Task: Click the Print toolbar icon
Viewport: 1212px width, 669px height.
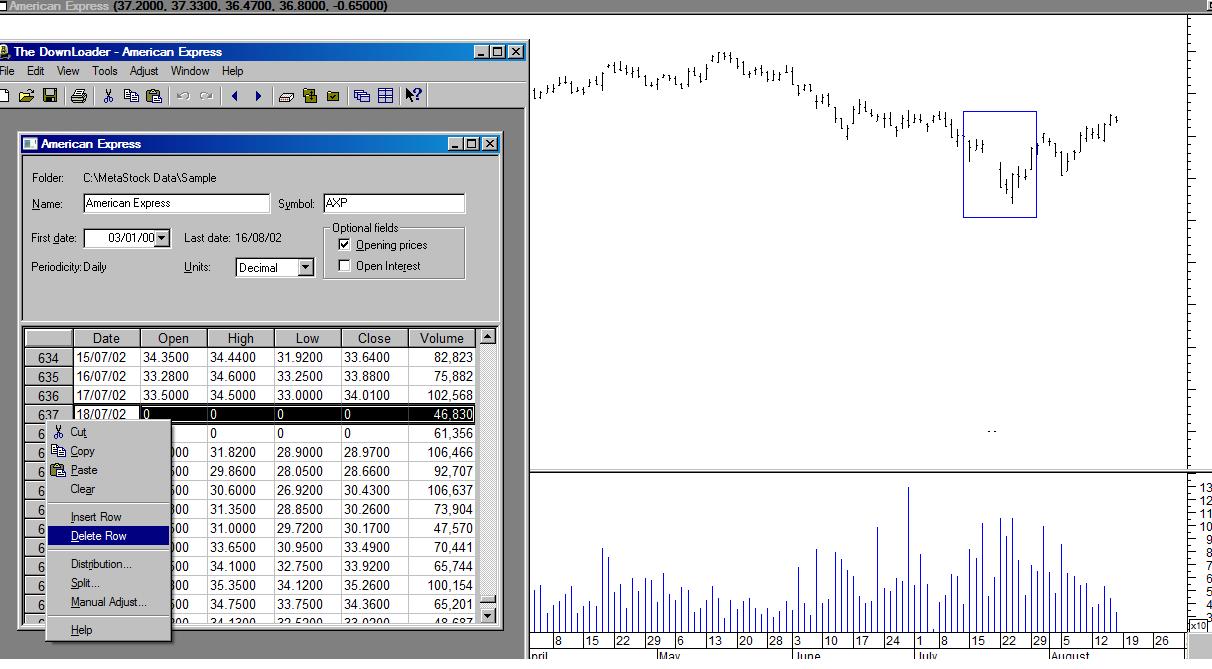Action: click(79, 96)
